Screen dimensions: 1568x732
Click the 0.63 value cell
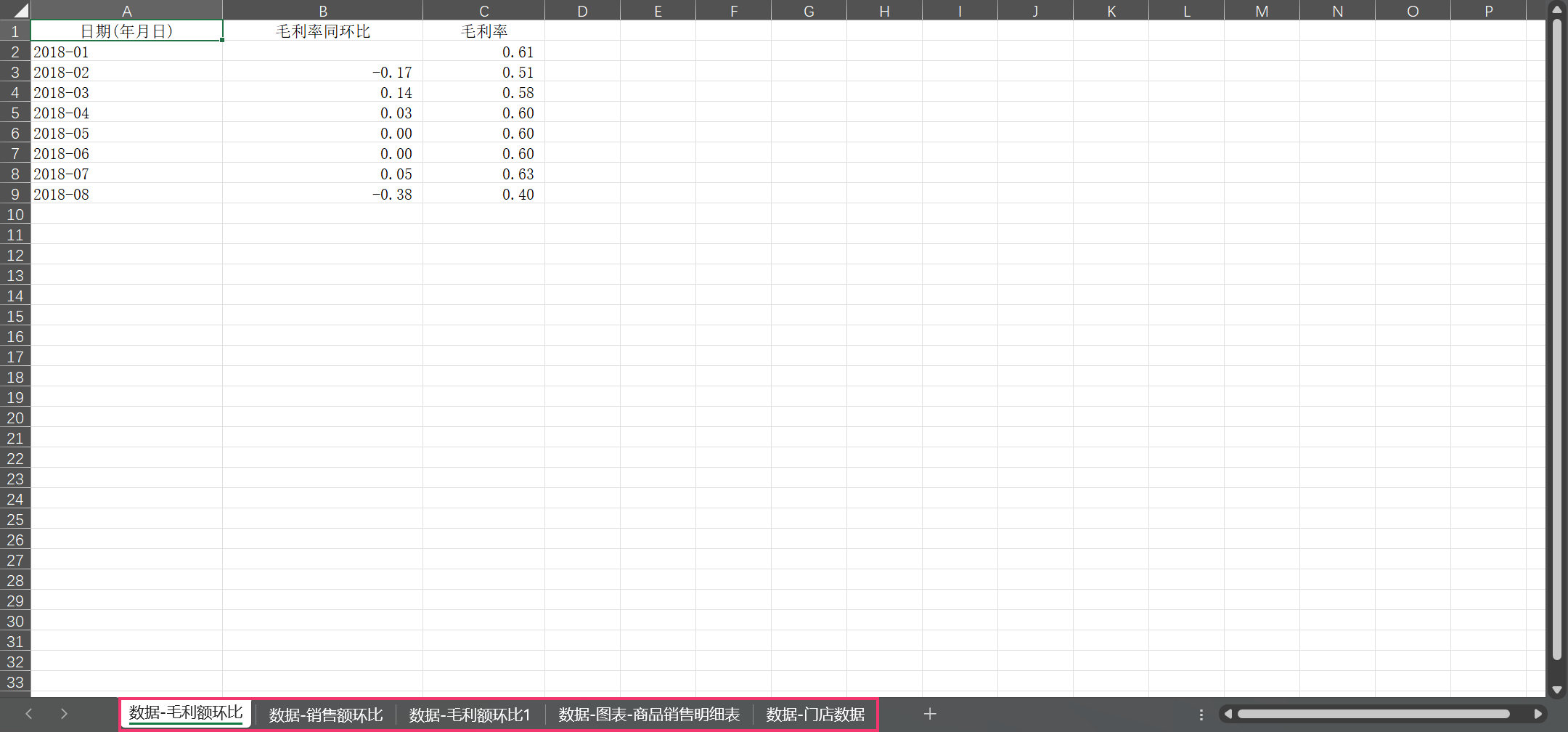pyautogui.click(x=484, y=174)
